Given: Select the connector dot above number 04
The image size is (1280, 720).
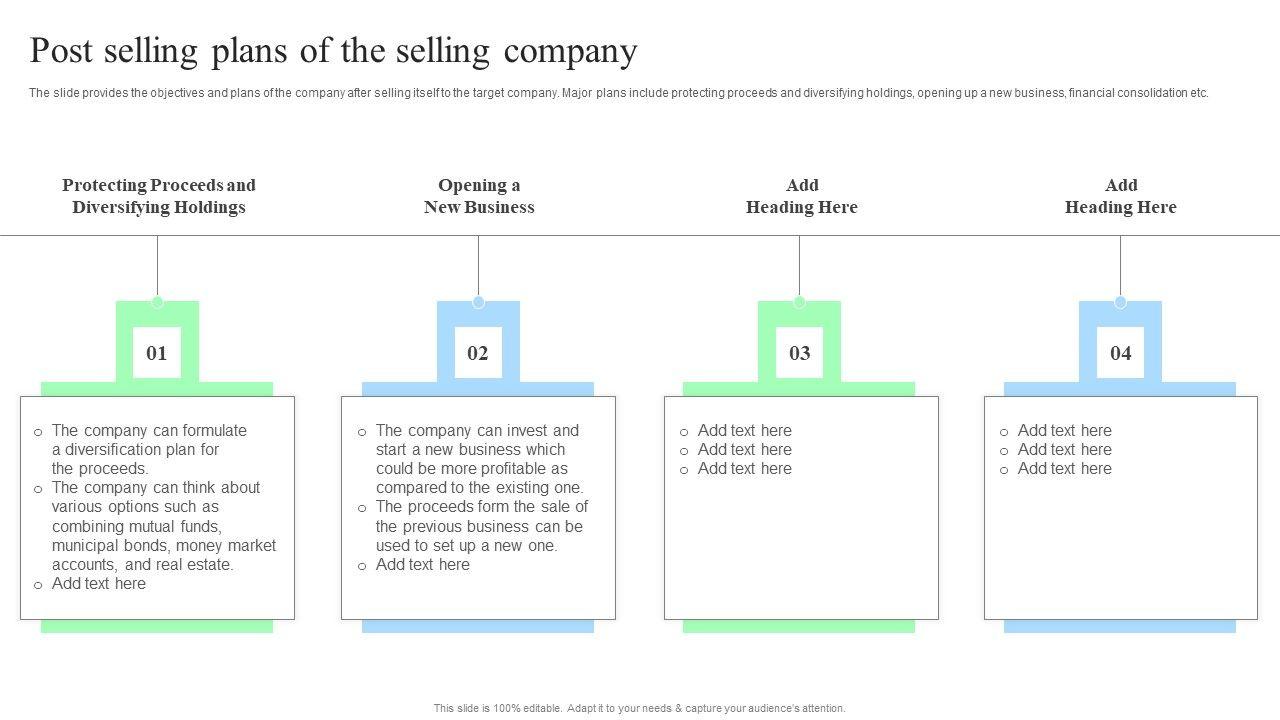Looking at the screenshot, I should tap(1120, 302).
